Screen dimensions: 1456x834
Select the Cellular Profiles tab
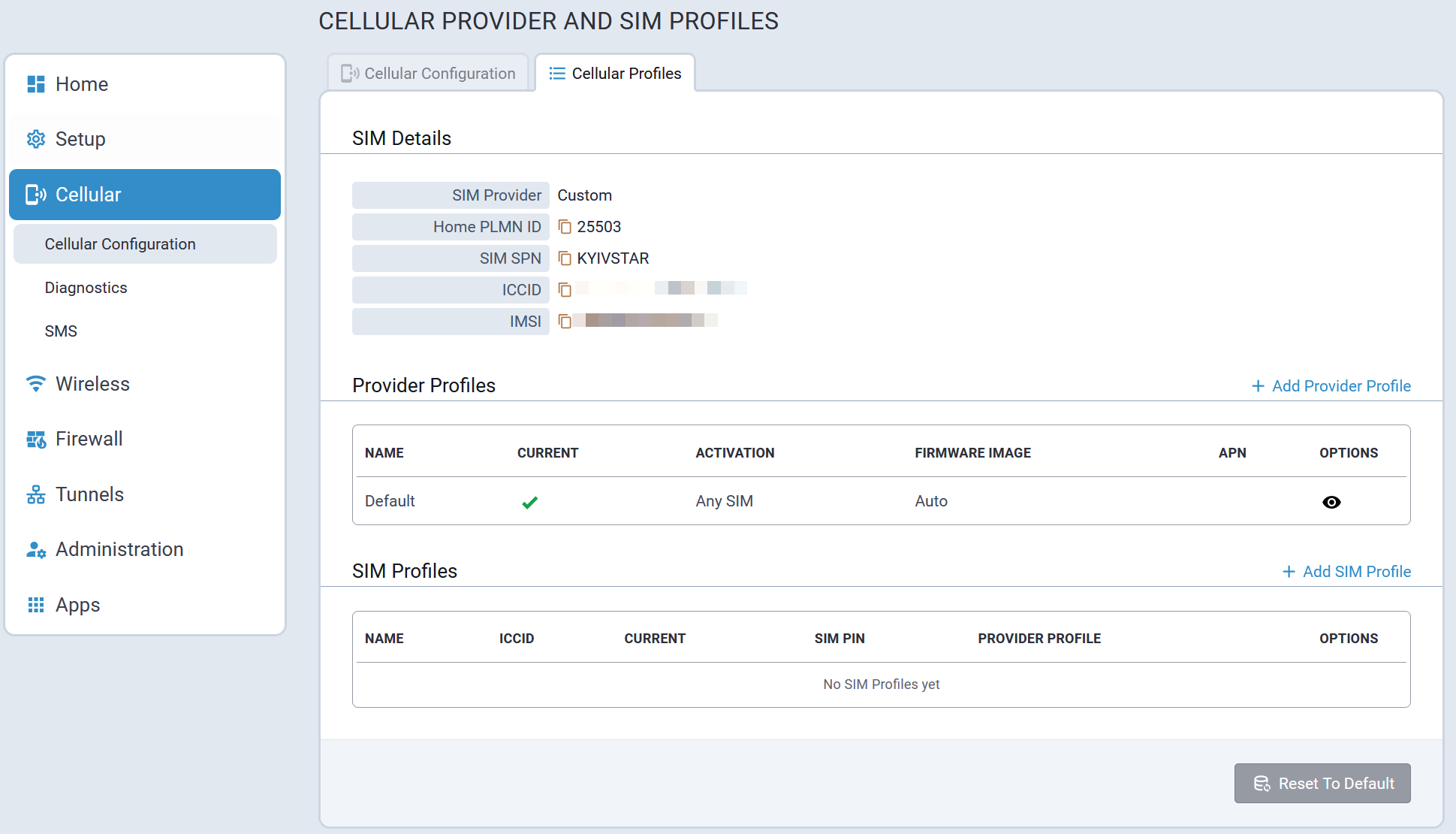coord(615,74)
